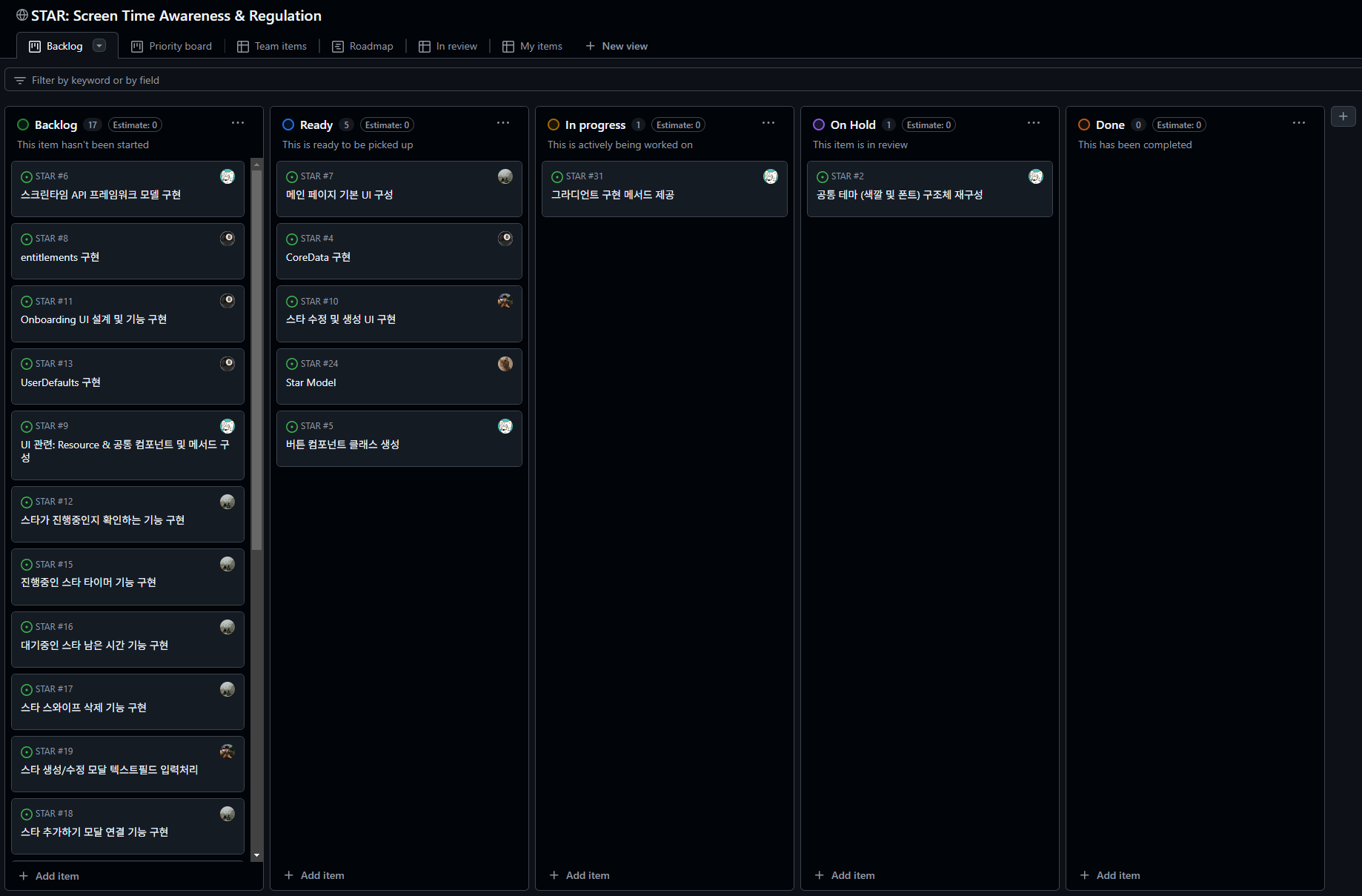Click the assignee avatar on STAR #18 card
This screenshot has width=1362, height=896.
(227, 814)
